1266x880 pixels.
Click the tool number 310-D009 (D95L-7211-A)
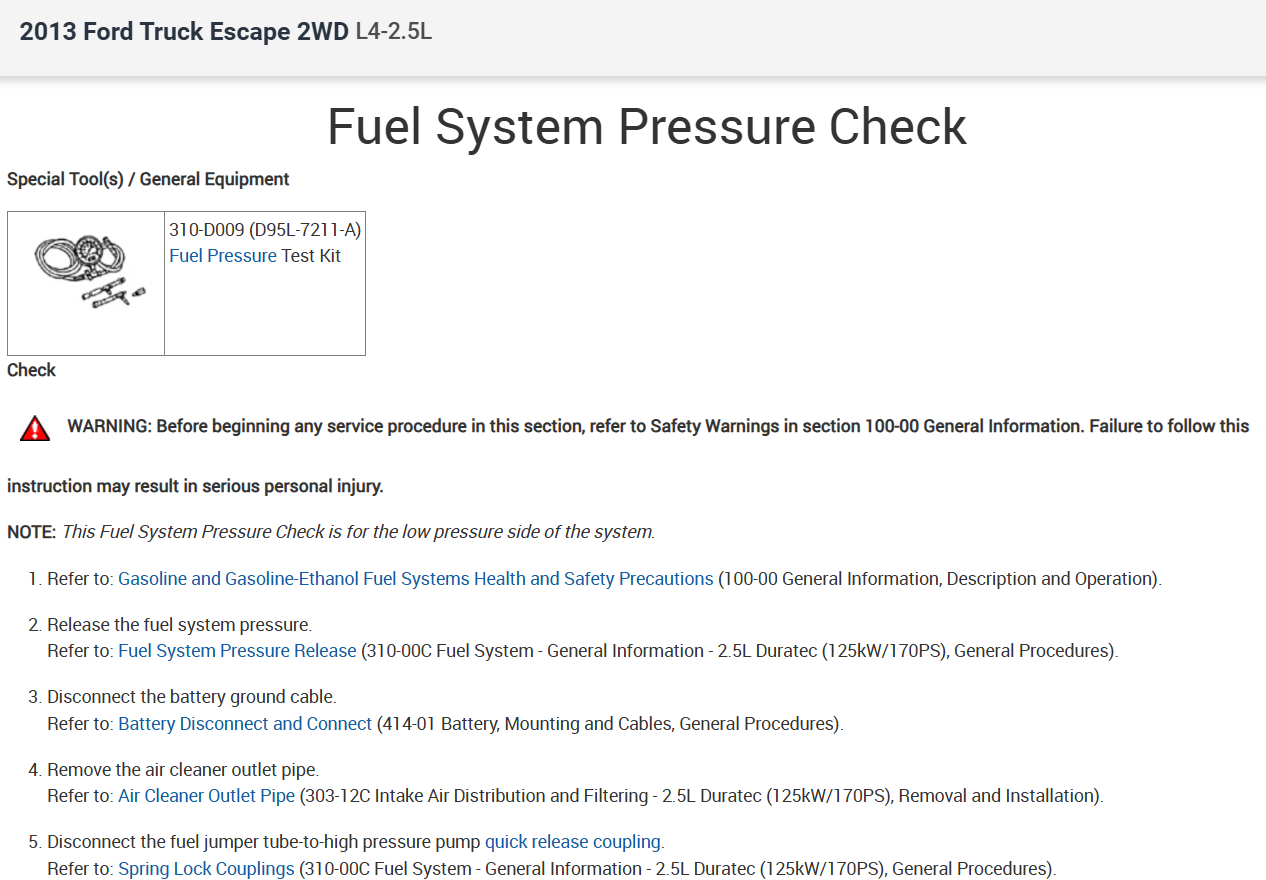[265, 231]
